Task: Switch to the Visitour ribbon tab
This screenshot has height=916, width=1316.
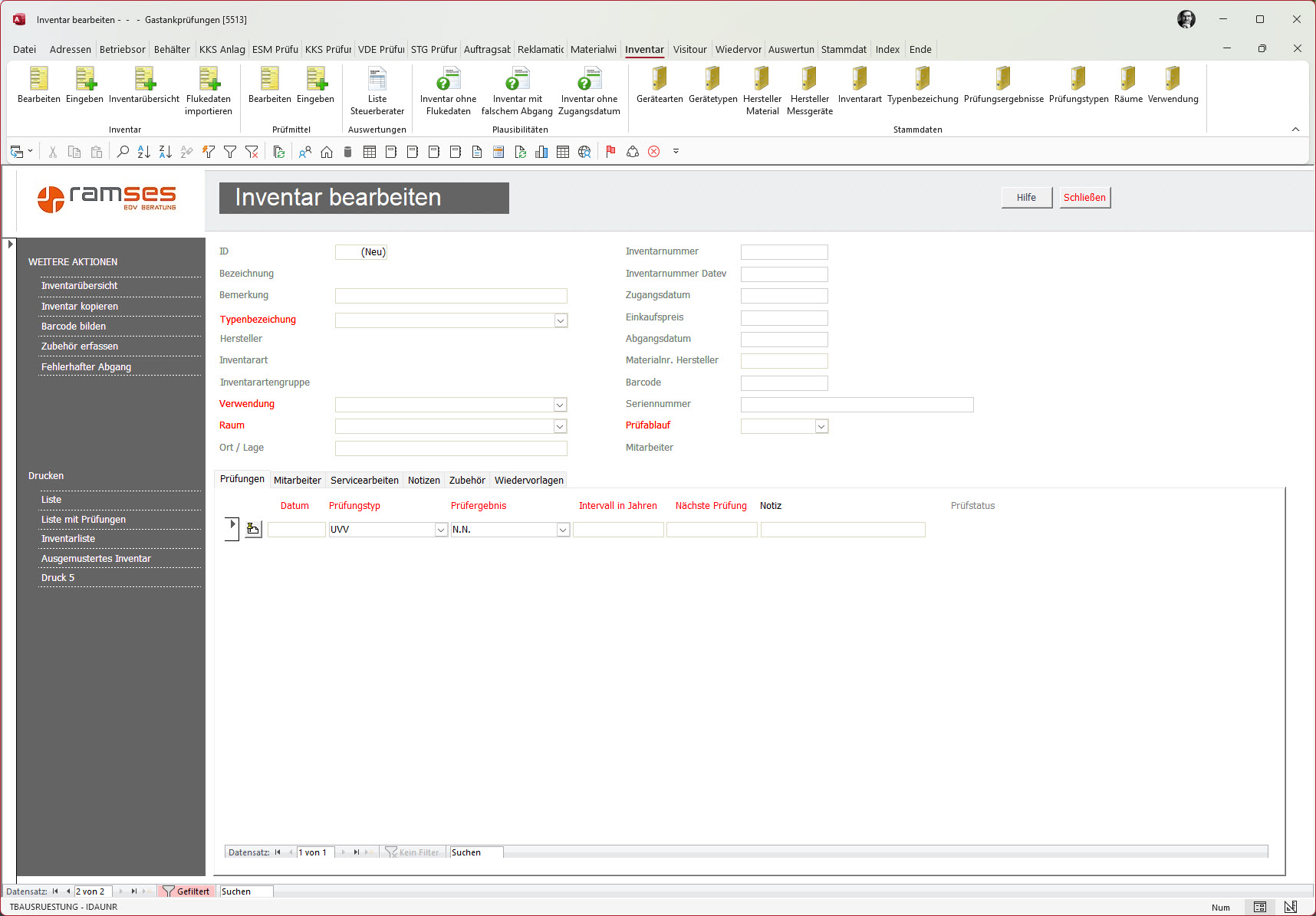Action: pos(689,50)
